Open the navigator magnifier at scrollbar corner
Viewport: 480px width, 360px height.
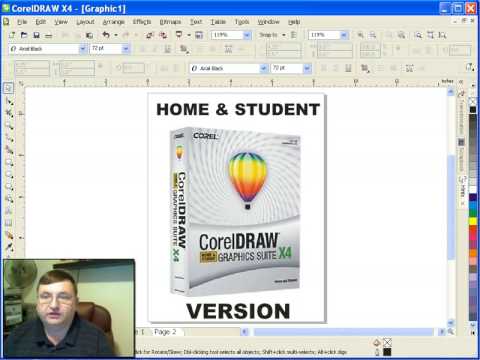tap(451, 331)
